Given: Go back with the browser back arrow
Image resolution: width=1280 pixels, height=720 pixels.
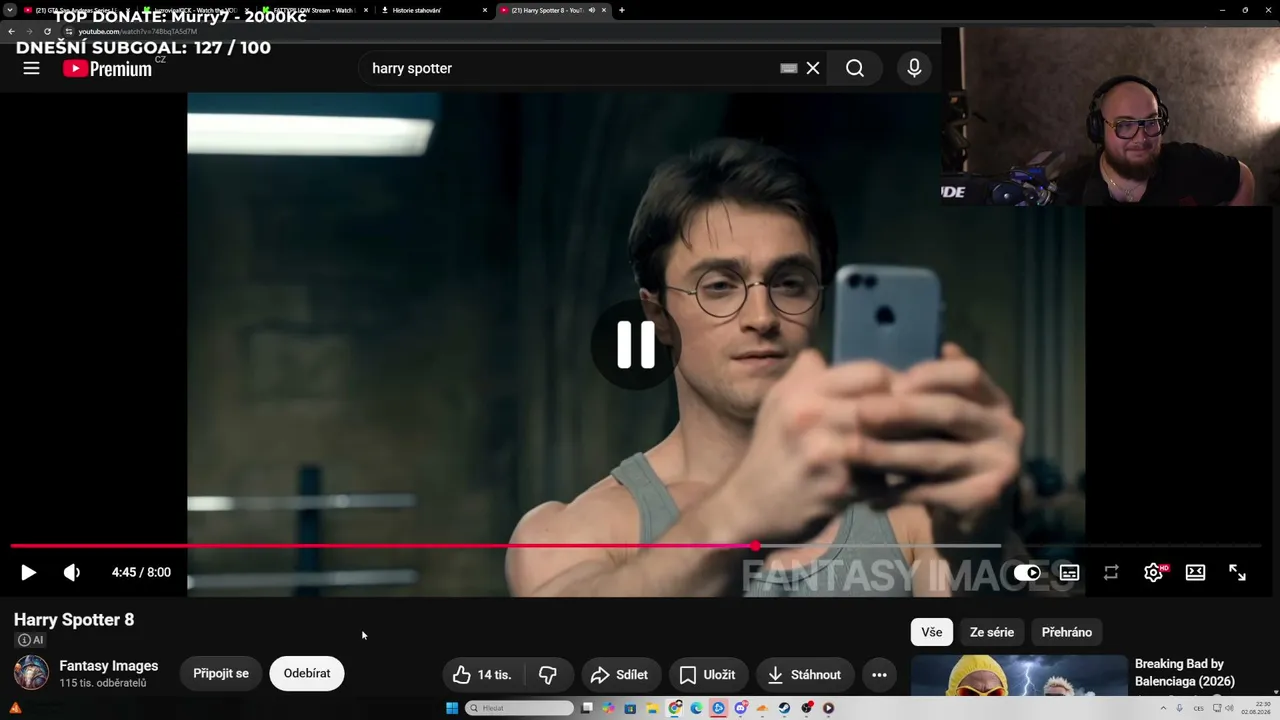Looking at the screenshot, I should pos(12,31).
